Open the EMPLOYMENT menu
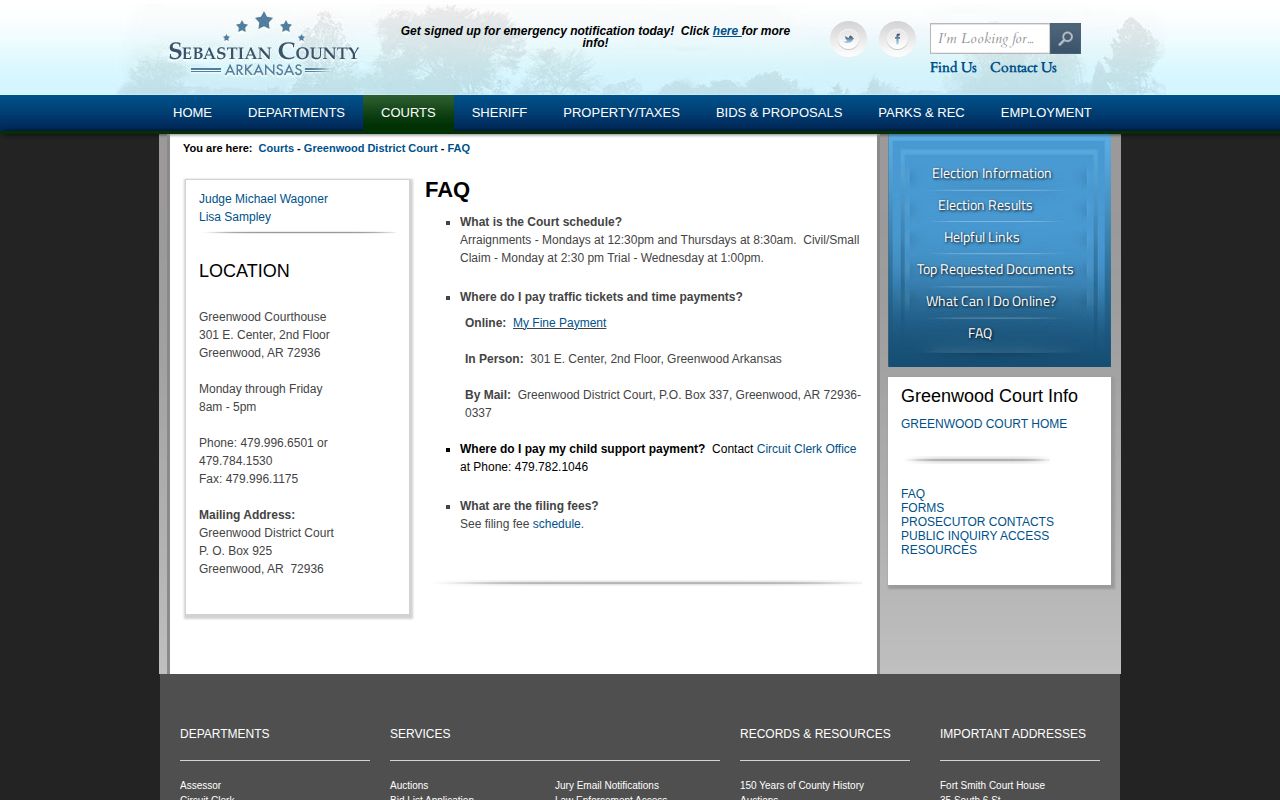 point(1046,113)
